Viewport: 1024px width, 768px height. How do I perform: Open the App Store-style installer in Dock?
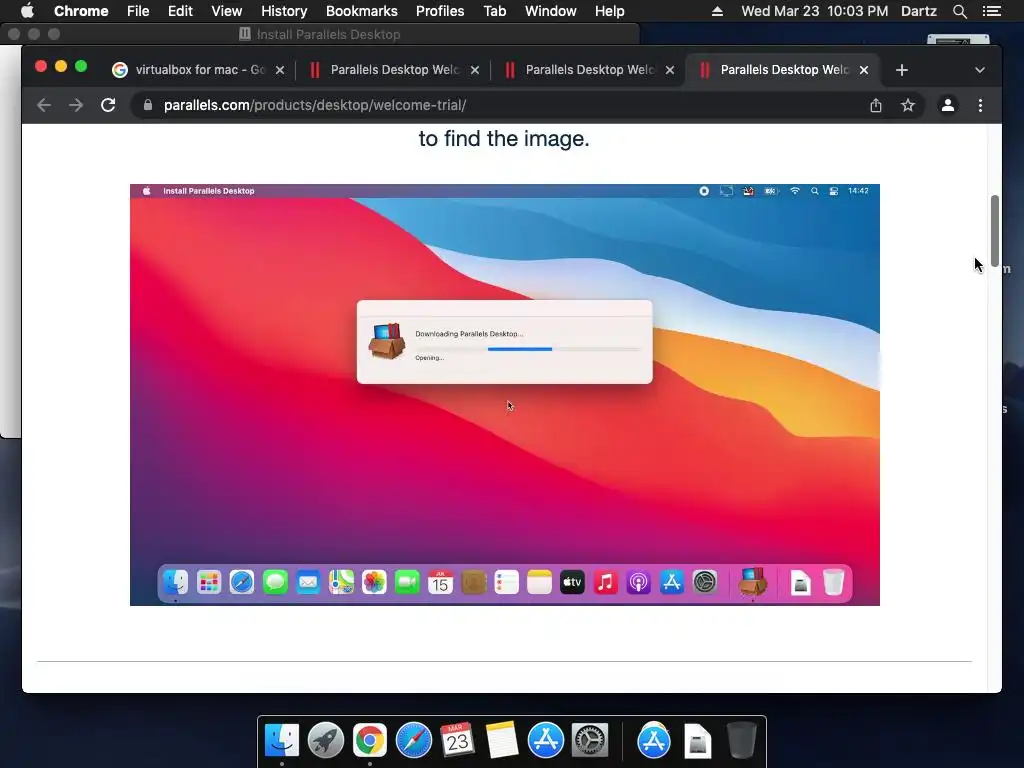[654, 741]
